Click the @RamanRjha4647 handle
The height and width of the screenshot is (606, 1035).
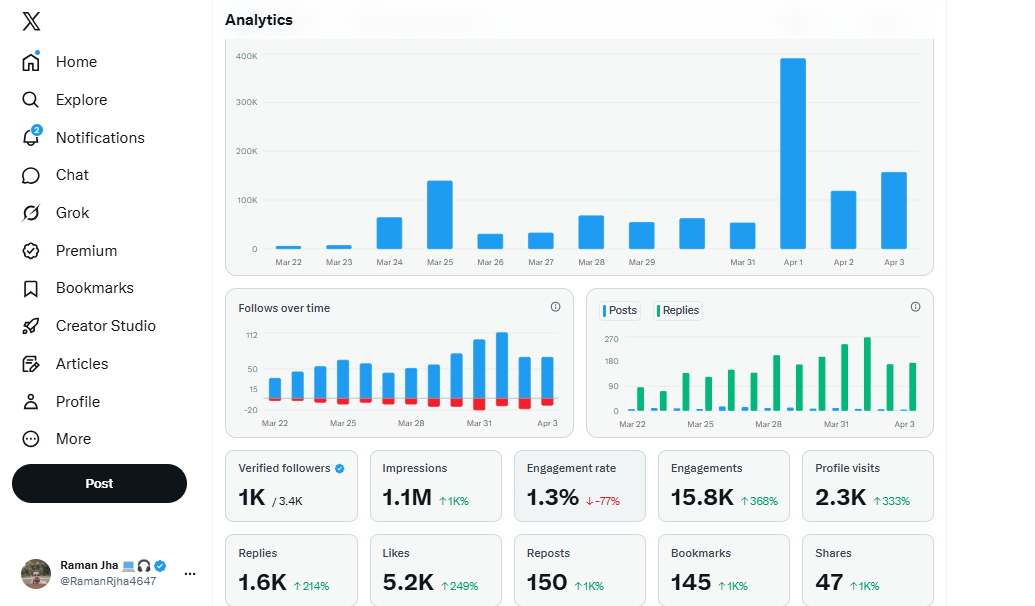[108, 582]
